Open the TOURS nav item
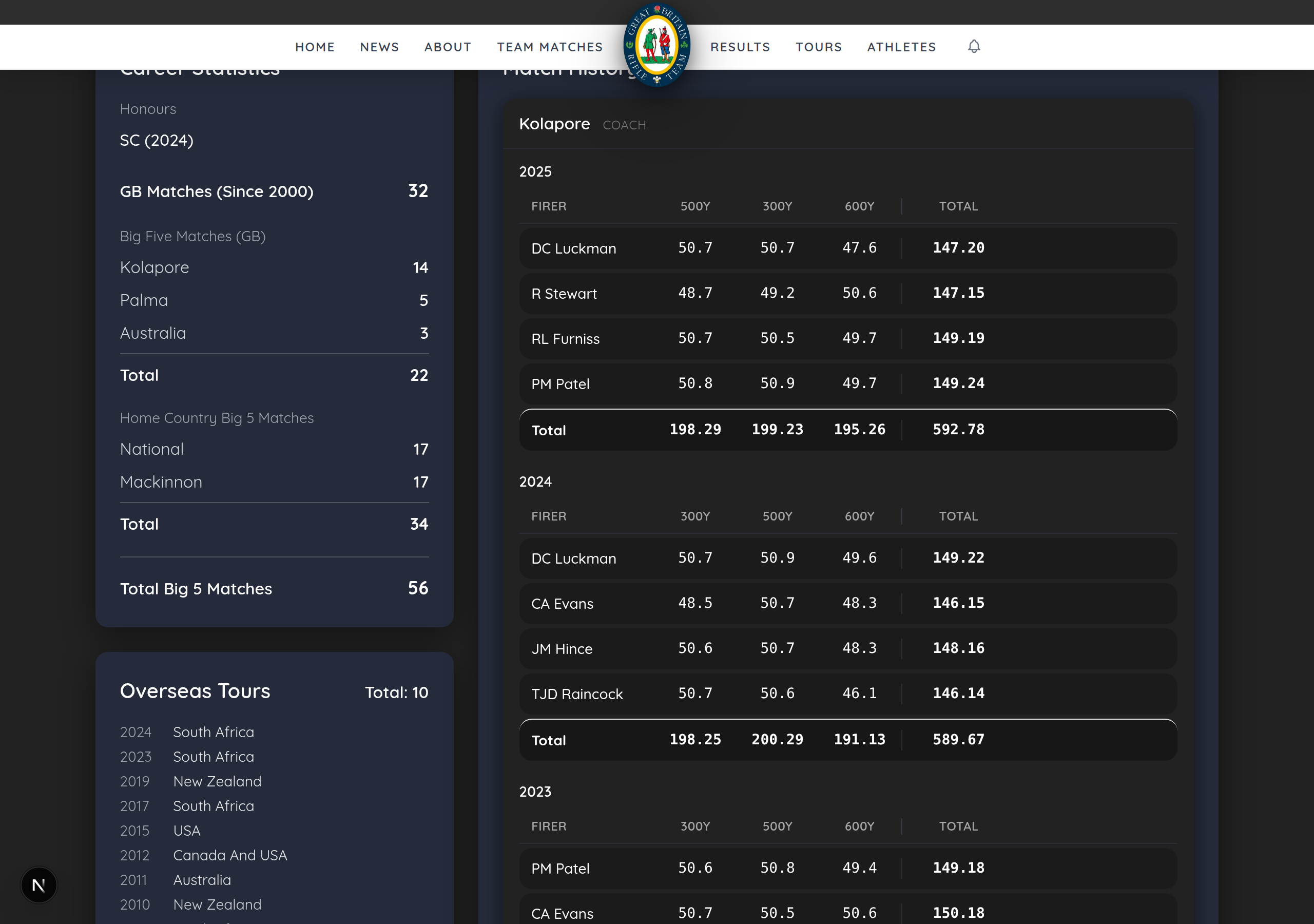The height and width of the screenshot is (924, 1314). point(818,47)
